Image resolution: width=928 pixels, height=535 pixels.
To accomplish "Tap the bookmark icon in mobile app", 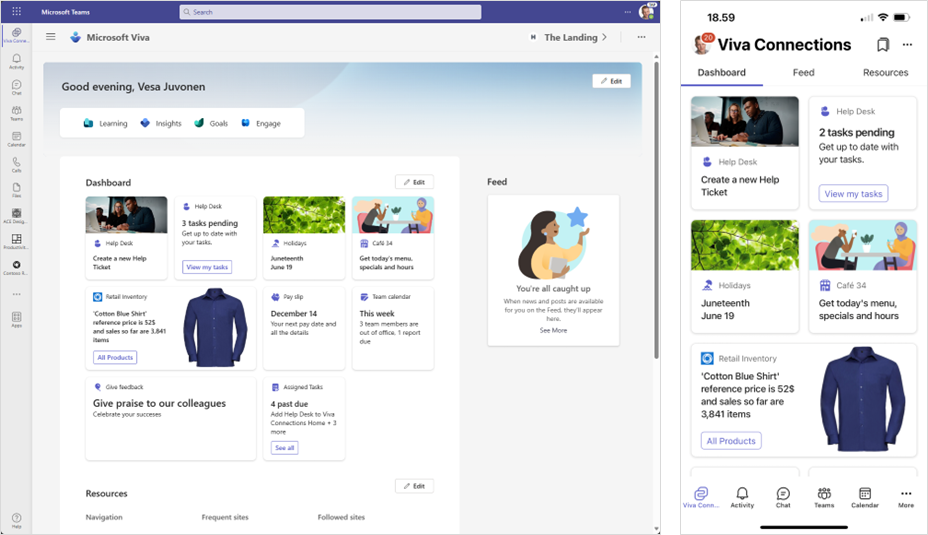I will (882, 44).
